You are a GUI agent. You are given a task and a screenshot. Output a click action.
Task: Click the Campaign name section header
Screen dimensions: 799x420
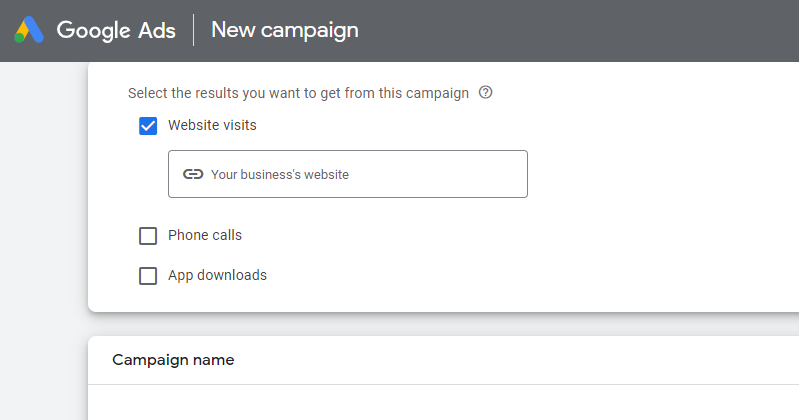[x=173, y=360]
